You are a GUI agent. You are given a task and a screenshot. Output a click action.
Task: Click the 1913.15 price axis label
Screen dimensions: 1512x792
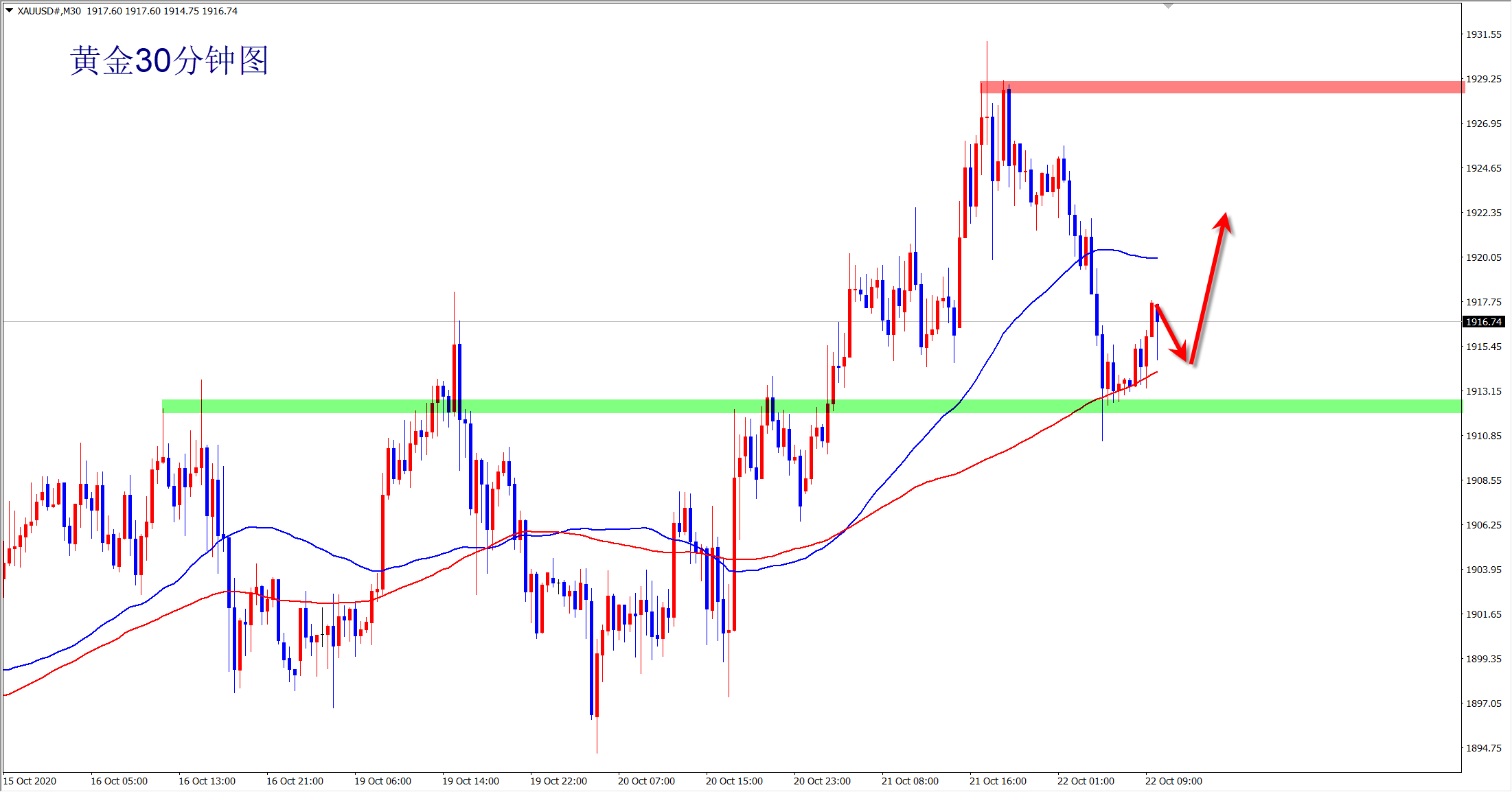pos(1483,391)
